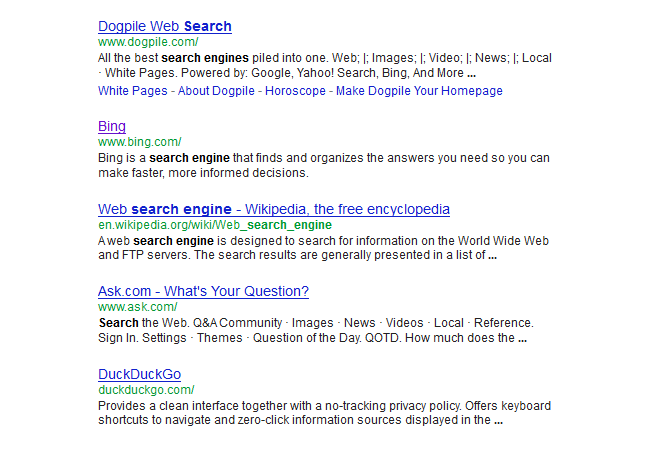
Task: Click the Dogpile description snippet text
Action: point(325,65)
